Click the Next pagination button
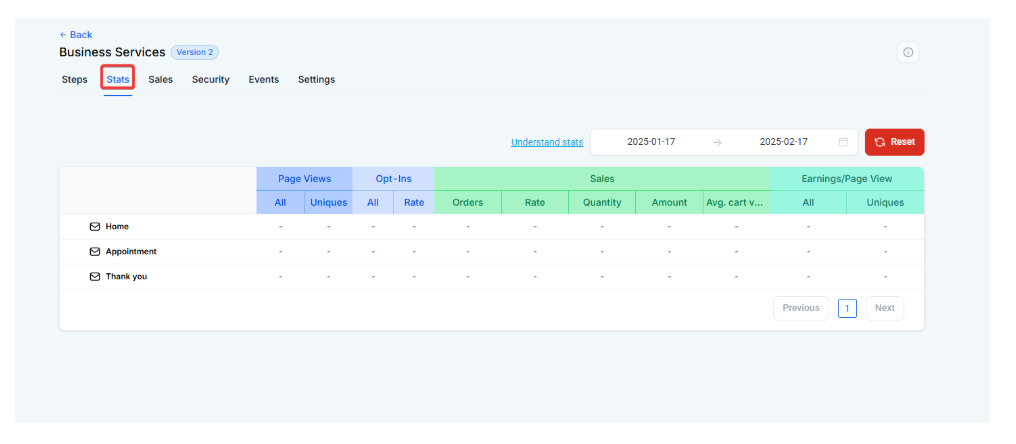This screenshot has width=1016, height=444. point(884,308)
